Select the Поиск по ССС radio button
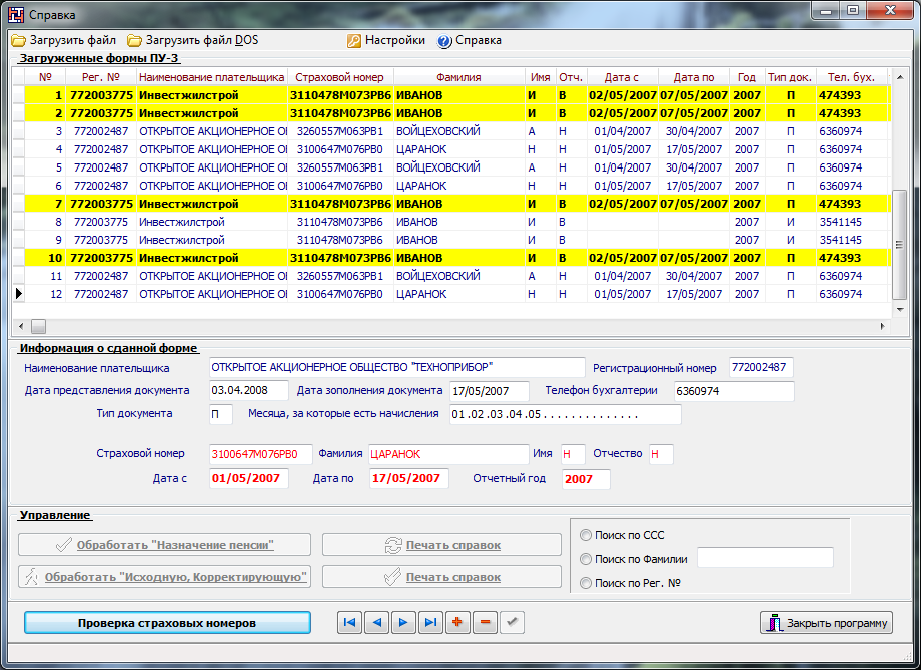This screenshot has height=670, width=922. pyautogui.click(x=586, y=535)
